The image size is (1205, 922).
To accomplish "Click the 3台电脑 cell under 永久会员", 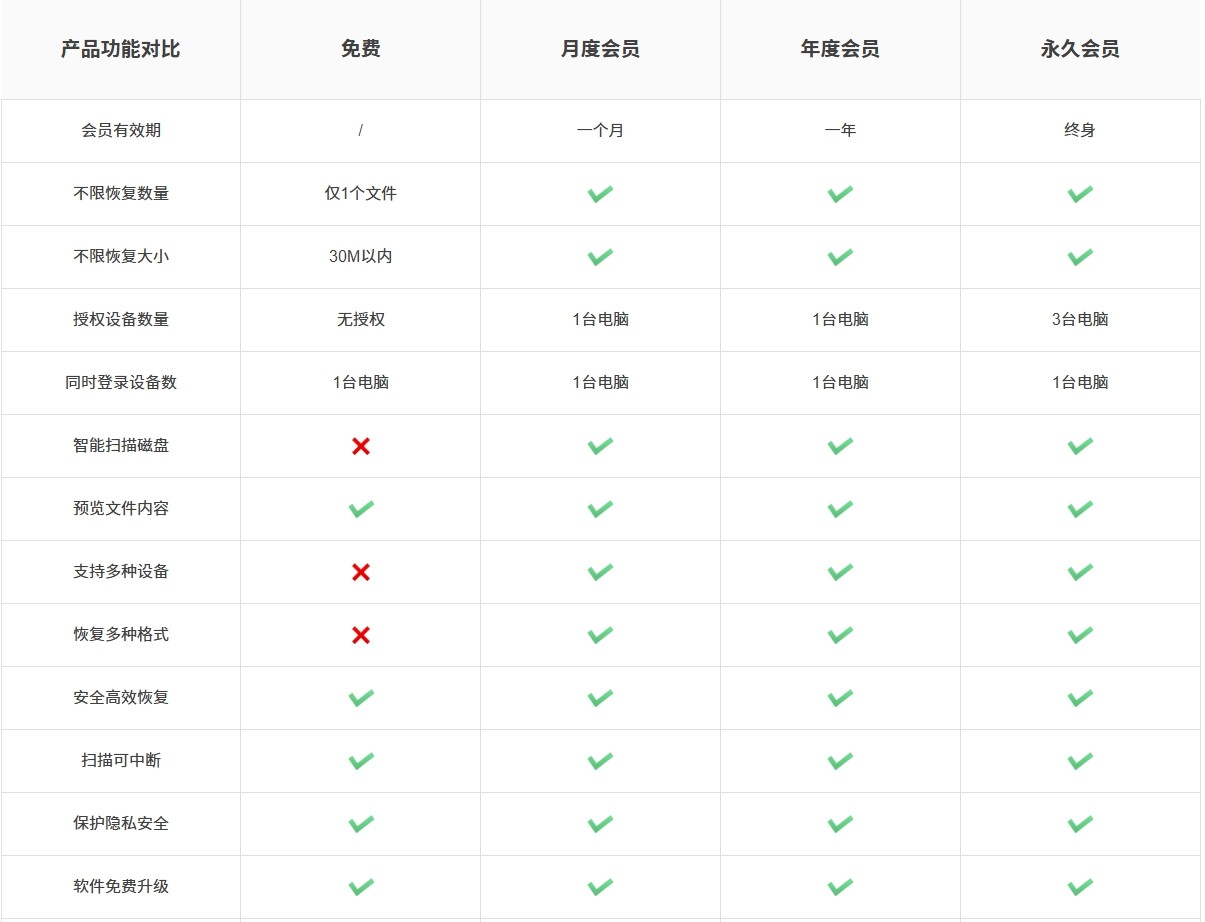I will (1080, 320).
